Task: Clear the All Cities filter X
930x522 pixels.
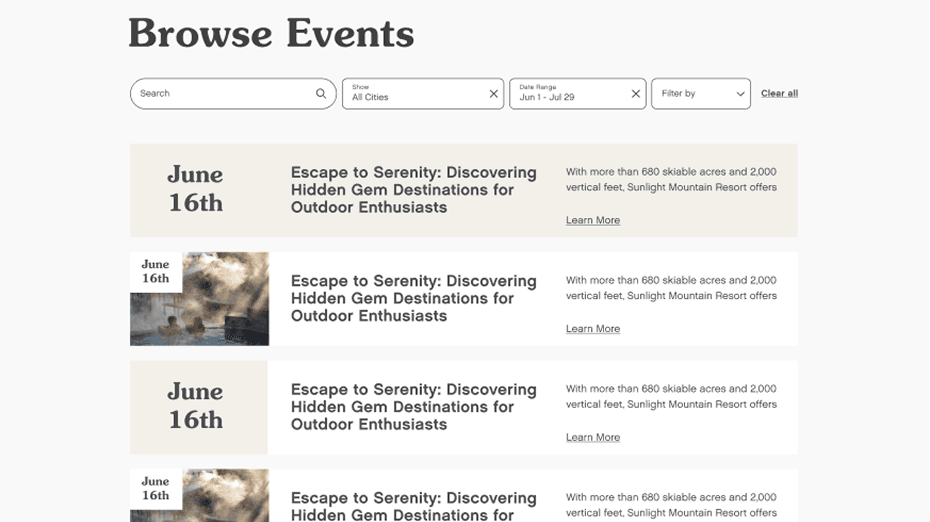Action: coord(493,94)
